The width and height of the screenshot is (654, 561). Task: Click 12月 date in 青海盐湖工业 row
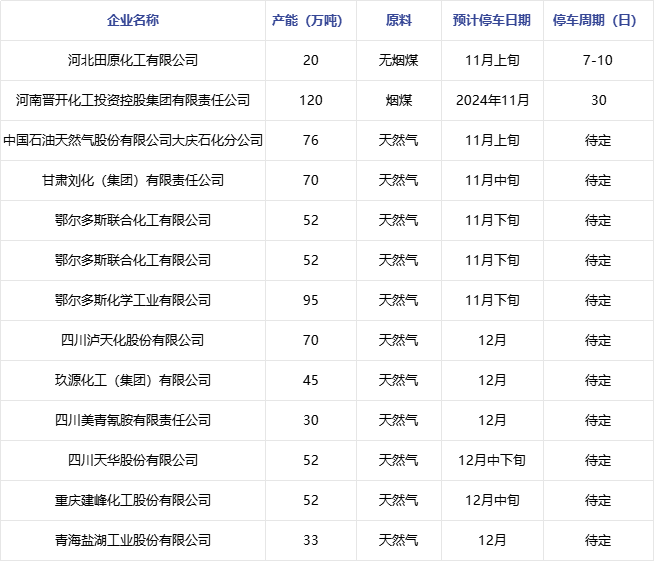(492, 541)
